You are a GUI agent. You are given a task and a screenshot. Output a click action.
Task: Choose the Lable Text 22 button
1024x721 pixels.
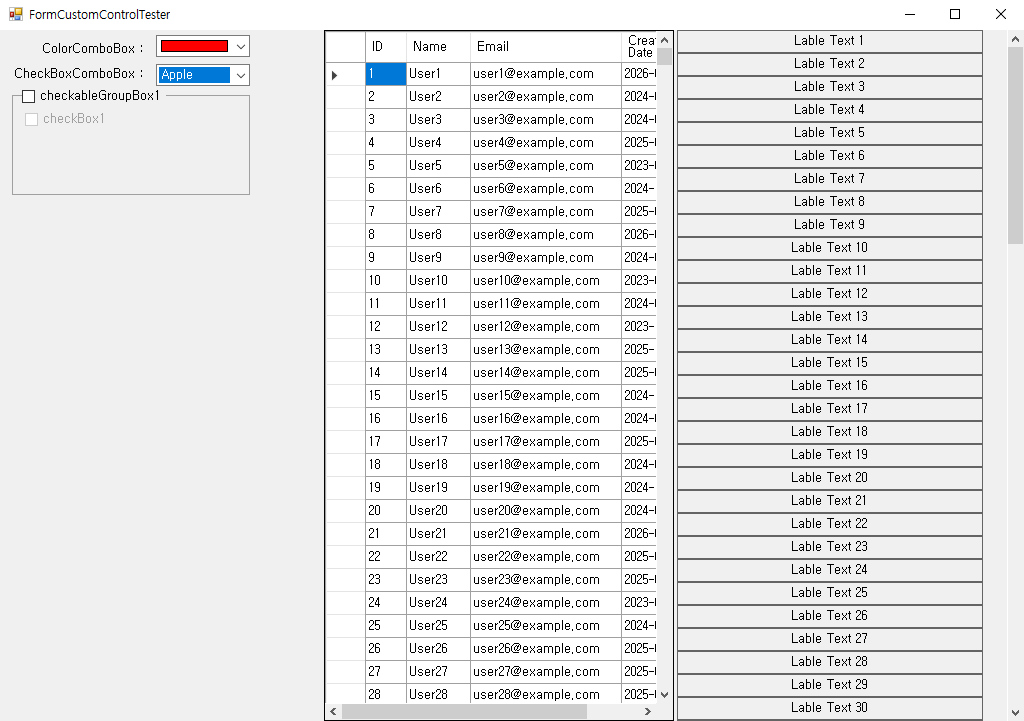(829, 524)
